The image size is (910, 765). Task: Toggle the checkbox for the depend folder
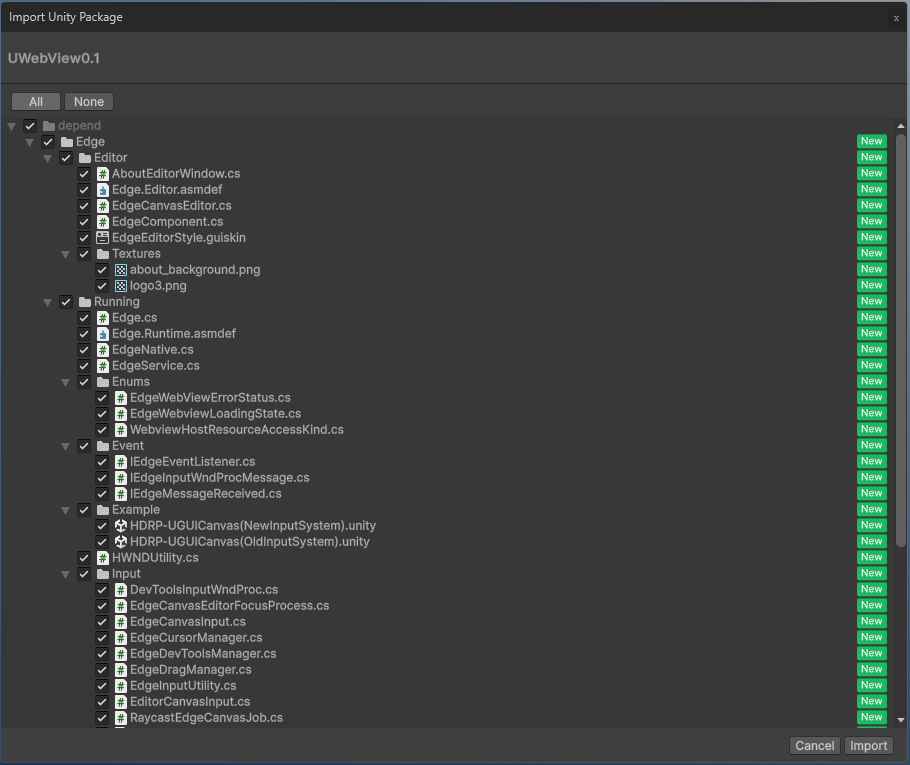point(29,125)
